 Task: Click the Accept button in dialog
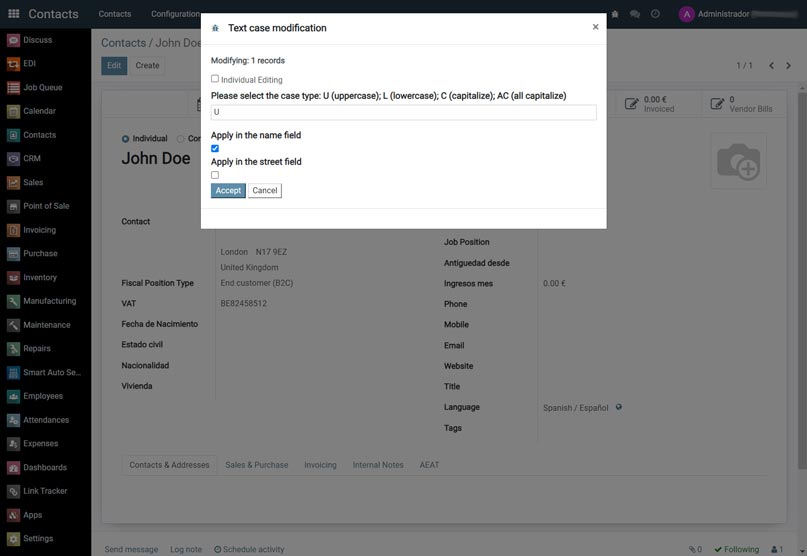[x=228, y=190]
